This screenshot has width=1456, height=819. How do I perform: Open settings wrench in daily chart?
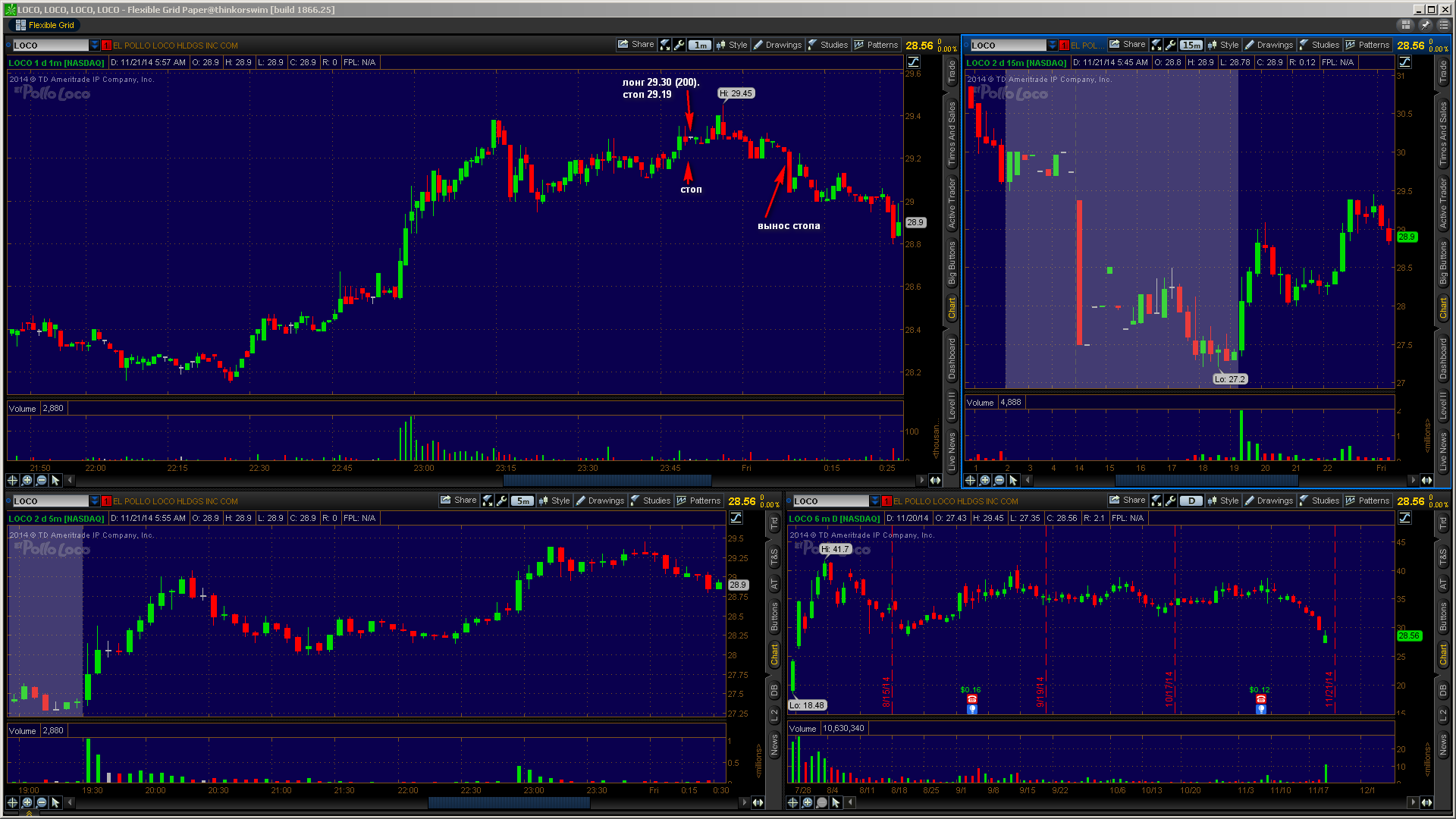click(1170, 500)
